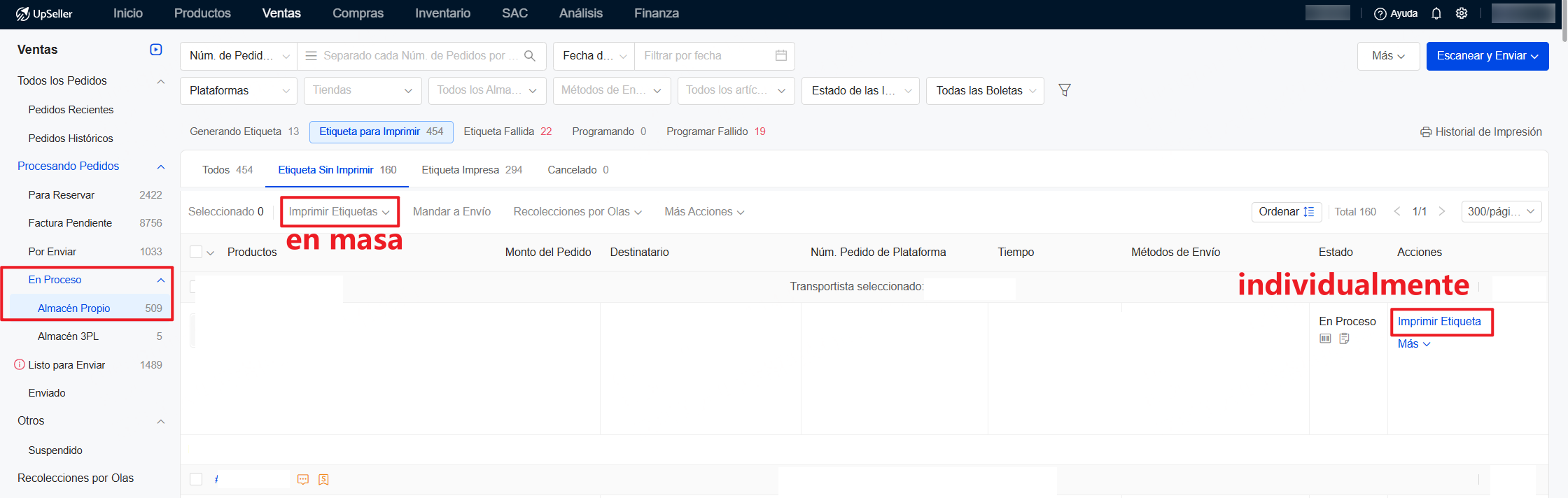This screenshot has width=1568, height=498.
Task: Go to previous page arrow
Action: pos(1397,211)
